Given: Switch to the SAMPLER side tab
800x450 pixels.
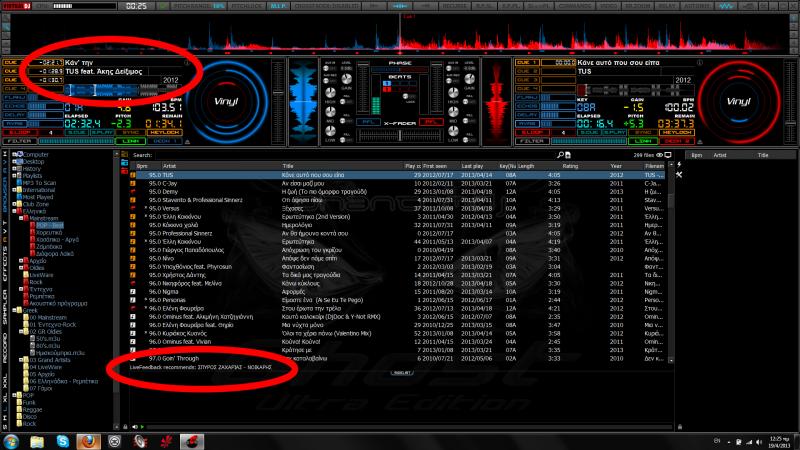Looking at the screenshot, I should point(5,307).
